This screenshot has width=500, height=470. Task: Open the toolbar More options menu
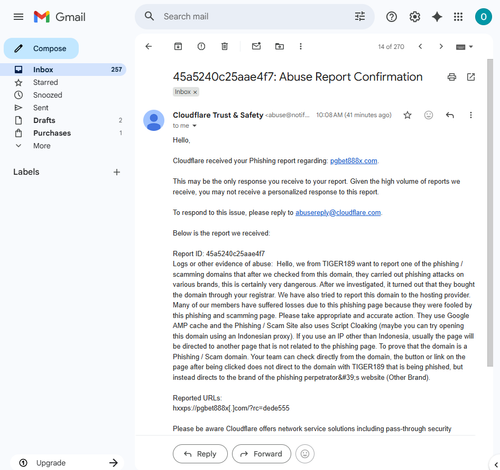point(300,46)
